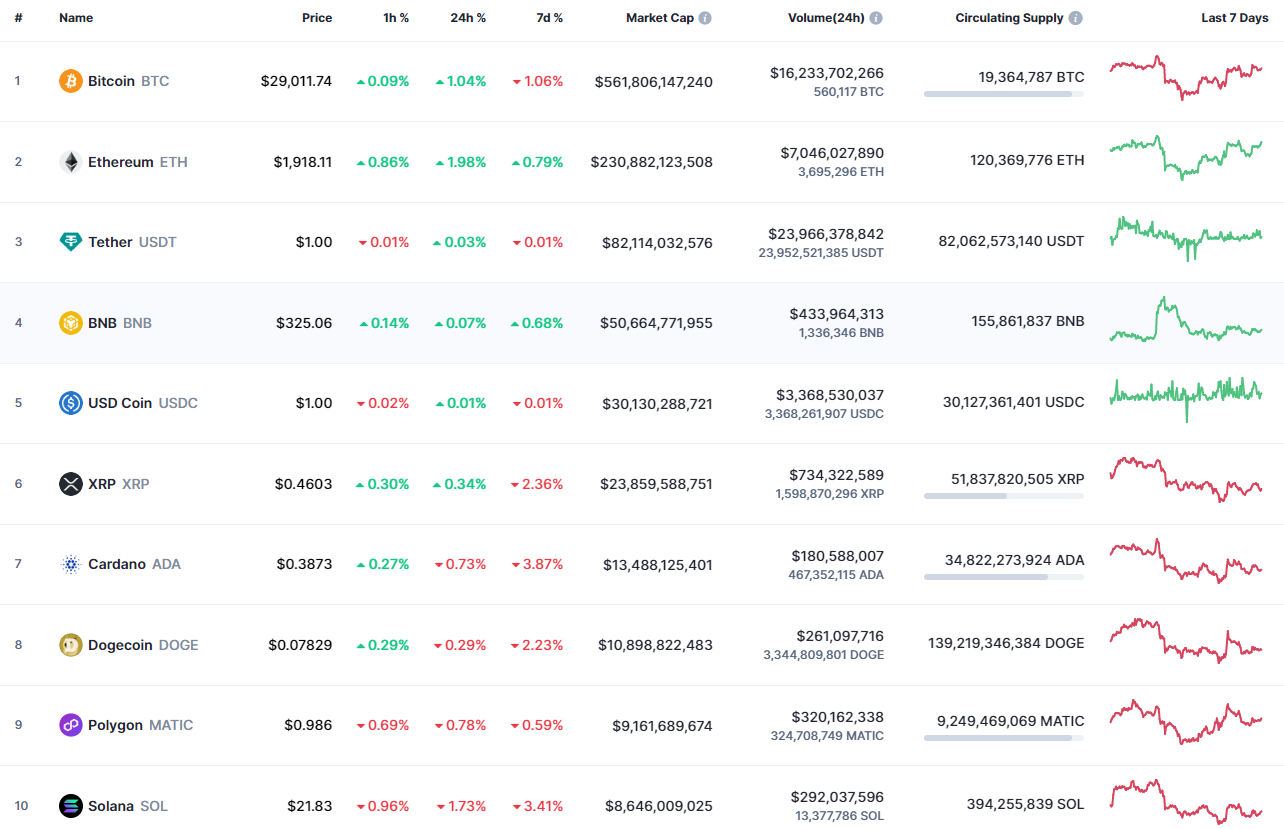Image resolution: width=1284 pixels, height=829 pixels.
Task: Open the Circulating Supply info tooltip
Action: click(1075, 17)
